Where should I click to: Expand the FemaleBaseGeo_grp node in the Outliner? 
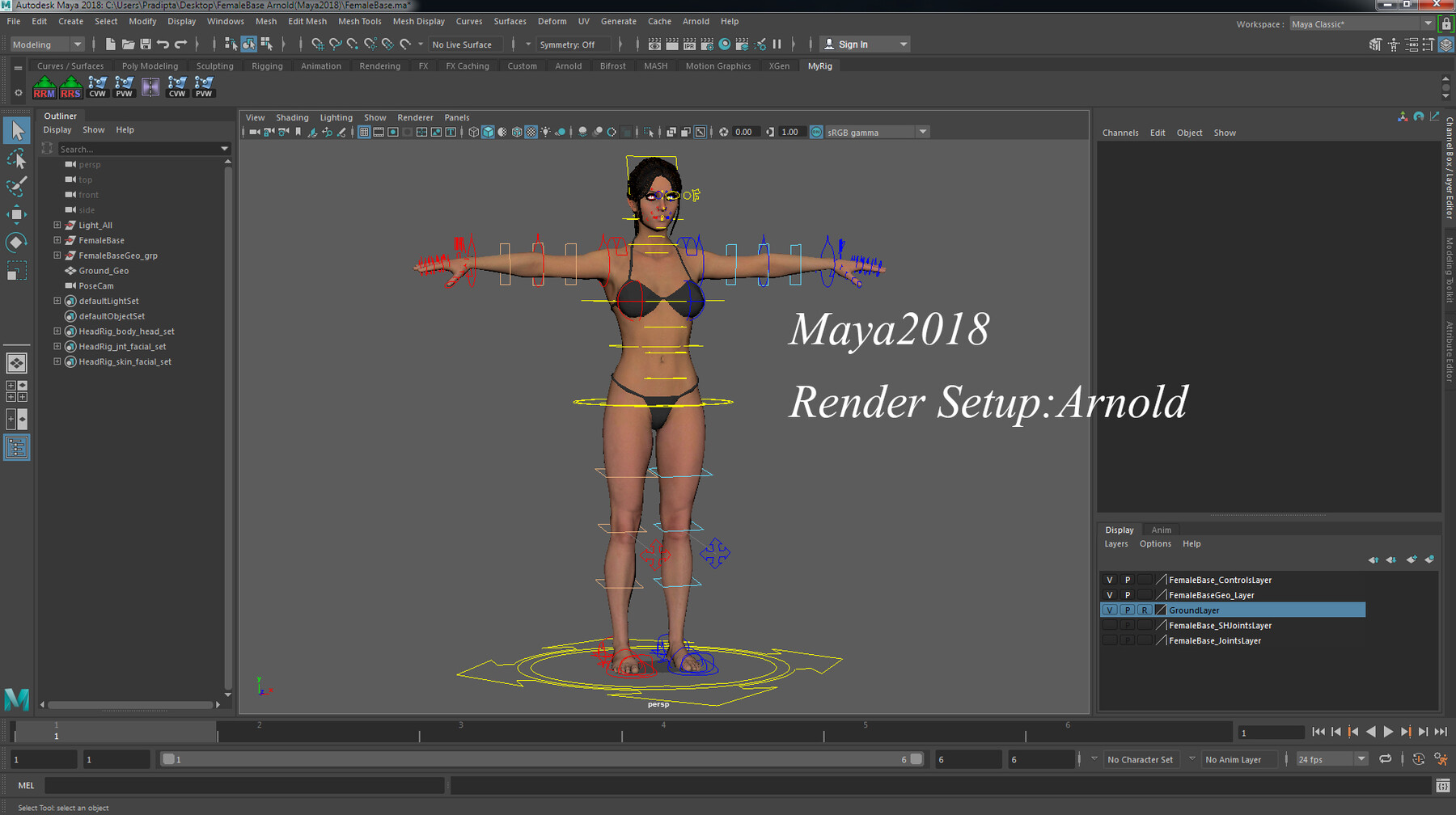[56, 255]
